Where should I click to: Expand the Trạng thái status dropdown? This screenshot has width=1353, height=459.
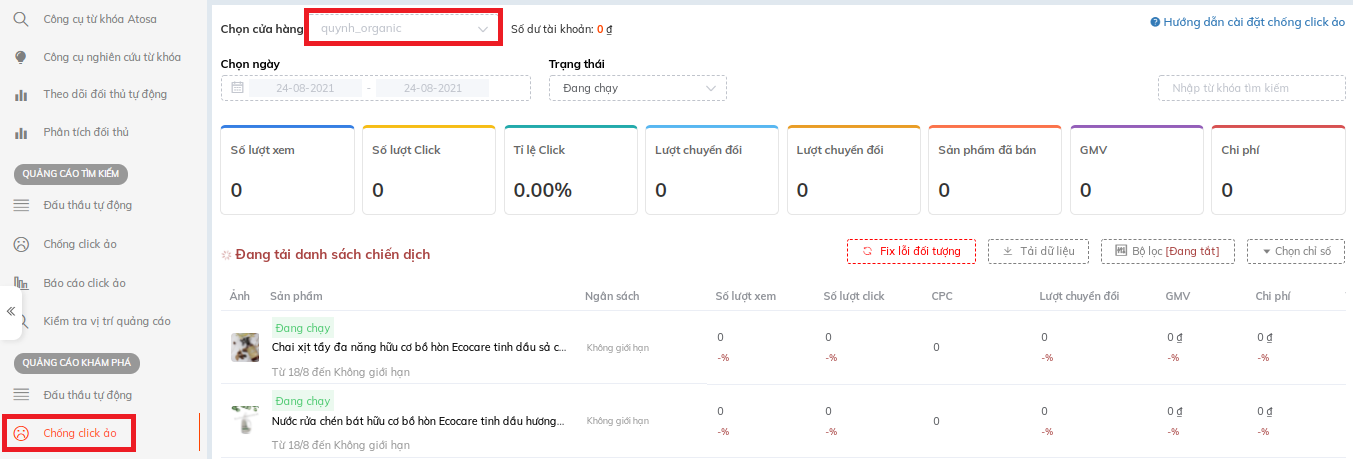tap(637, 88)
